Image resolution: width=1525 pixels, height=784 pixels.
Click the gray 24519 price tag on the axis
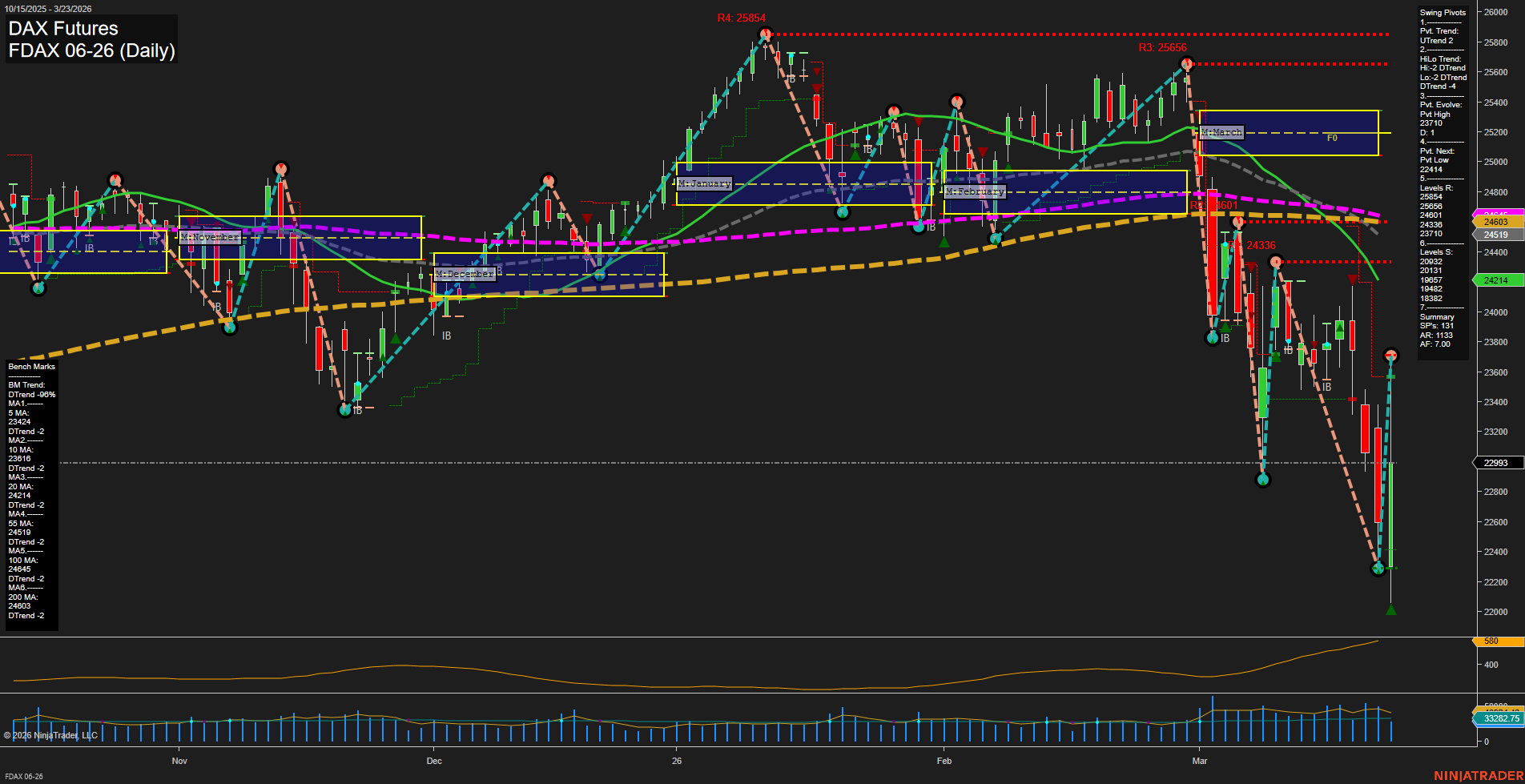tap(1496, 234)
